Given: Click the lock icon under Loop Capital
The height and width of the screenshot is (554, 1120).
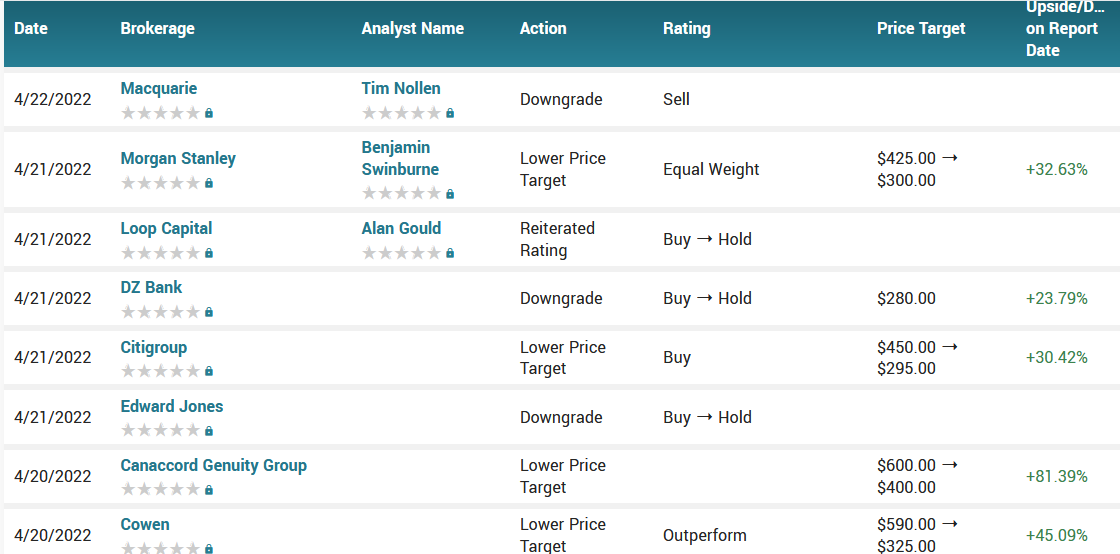Looking at the screenshot, I should (x=209, y=253).
